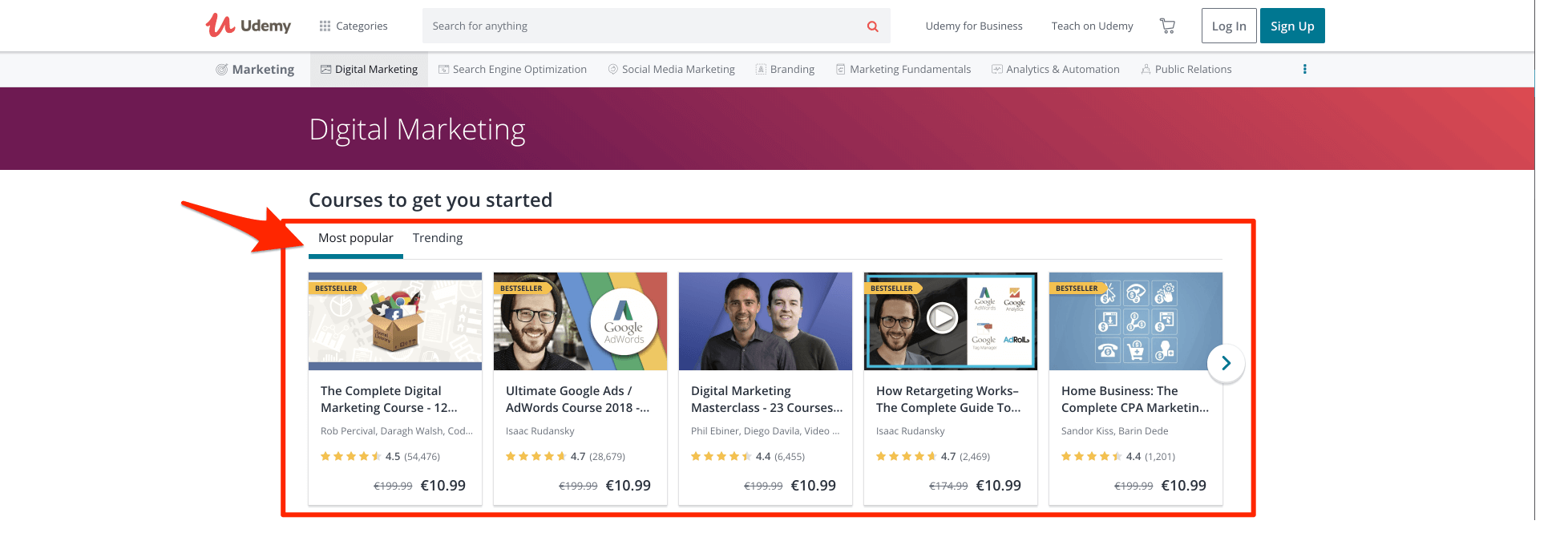Open Teach on Udemy link
Viewport: 1568px width, 553px height.
[1092, 26]
